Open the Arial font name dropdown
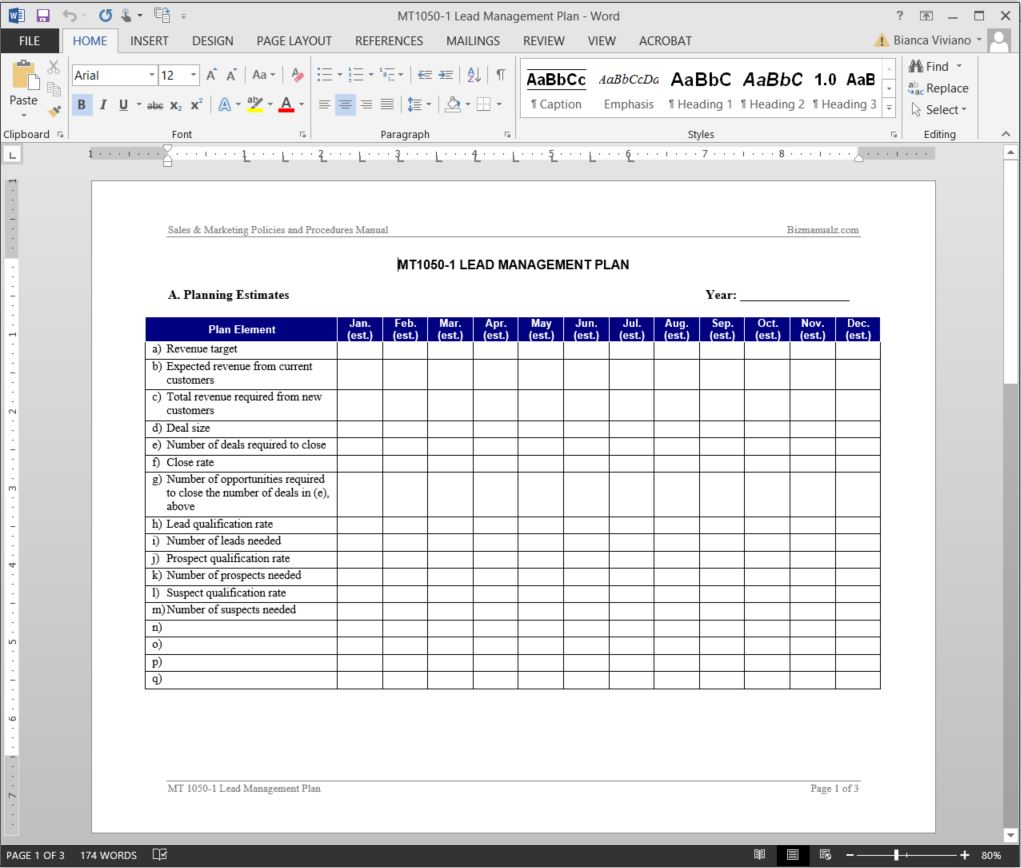Screen dimensions: 1021x868 click(152, 75)
